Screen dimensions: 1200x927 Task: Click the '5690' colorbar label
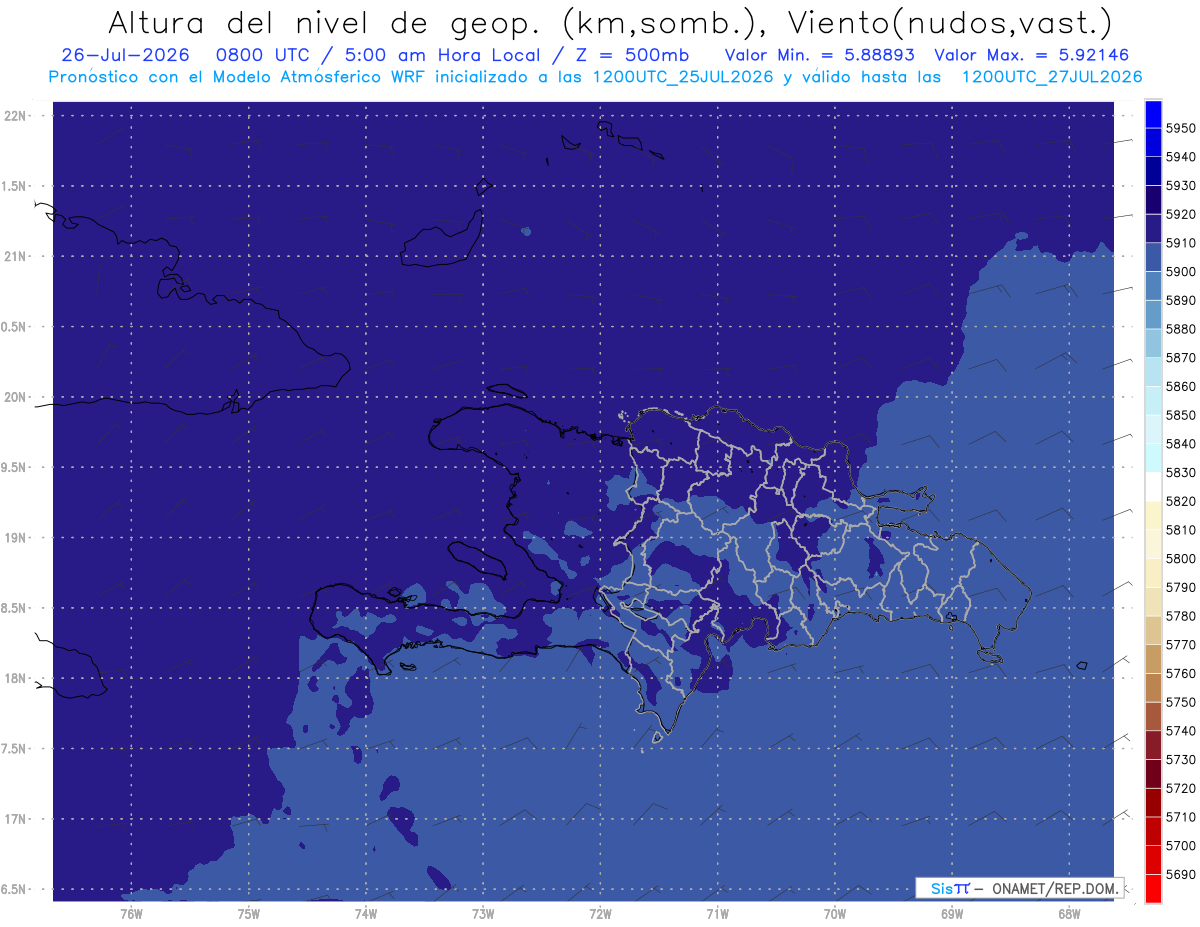coord(1180,874)
